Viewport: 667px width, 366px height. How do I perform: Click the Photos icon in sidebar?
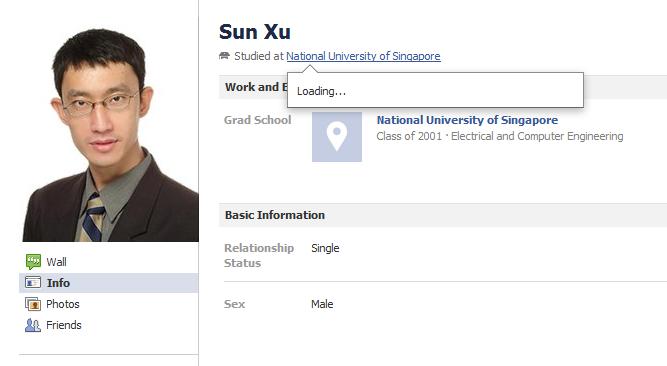(33, 304)
